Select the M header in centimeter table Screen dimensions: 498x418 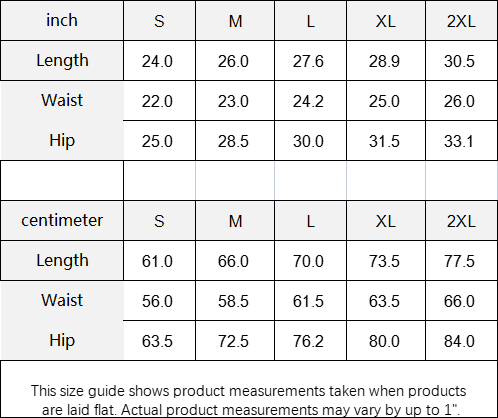235,221
